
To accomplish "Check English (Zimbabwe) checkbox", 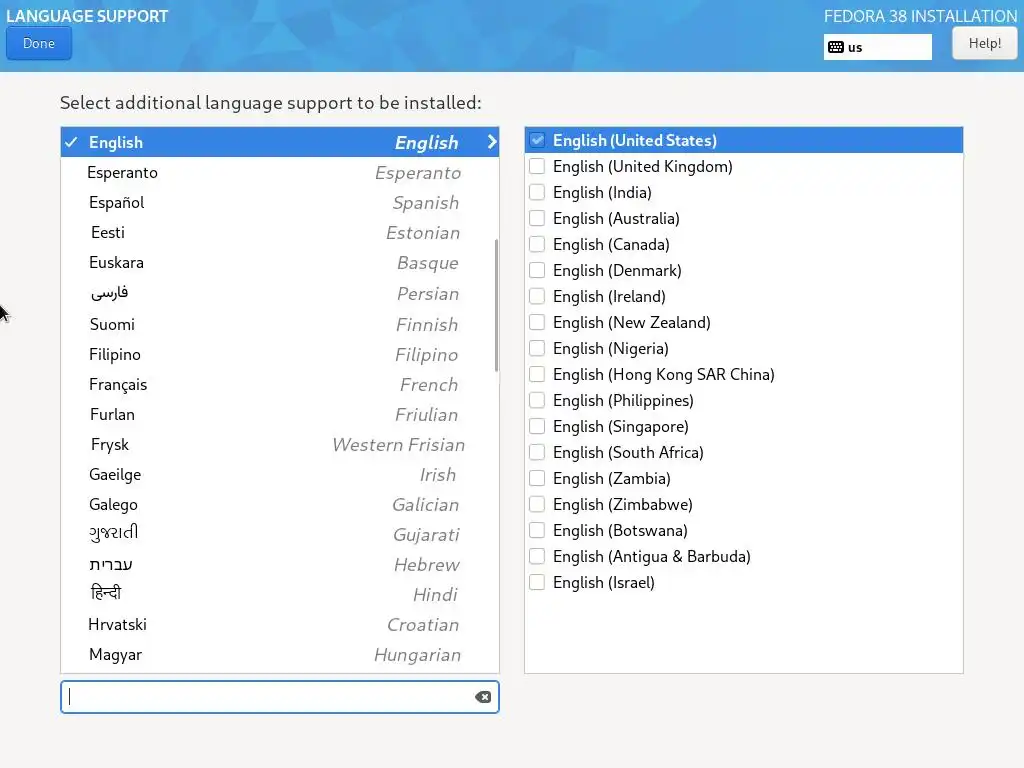I will coord(537,504).
